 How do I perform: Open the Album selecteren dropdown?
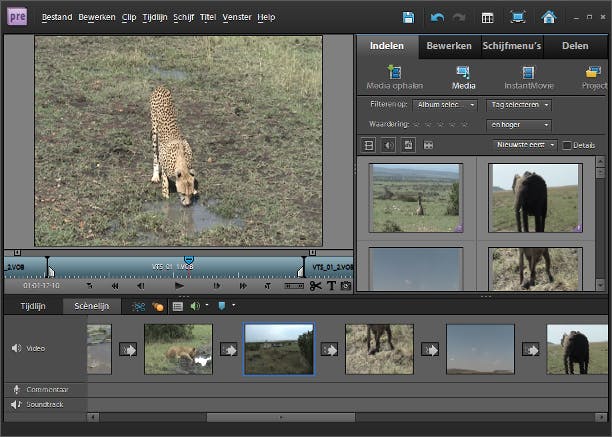[444, 105]
